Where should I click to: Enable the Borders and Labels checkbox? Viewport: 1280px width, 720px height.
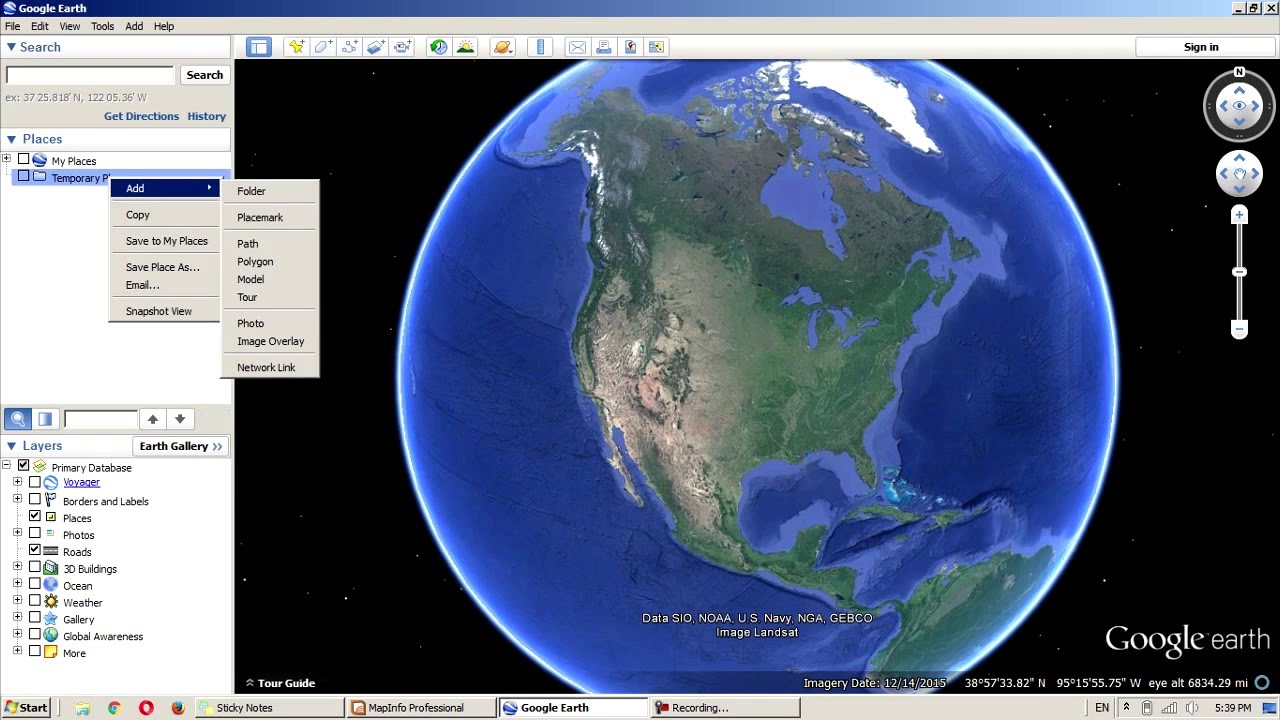35,499
